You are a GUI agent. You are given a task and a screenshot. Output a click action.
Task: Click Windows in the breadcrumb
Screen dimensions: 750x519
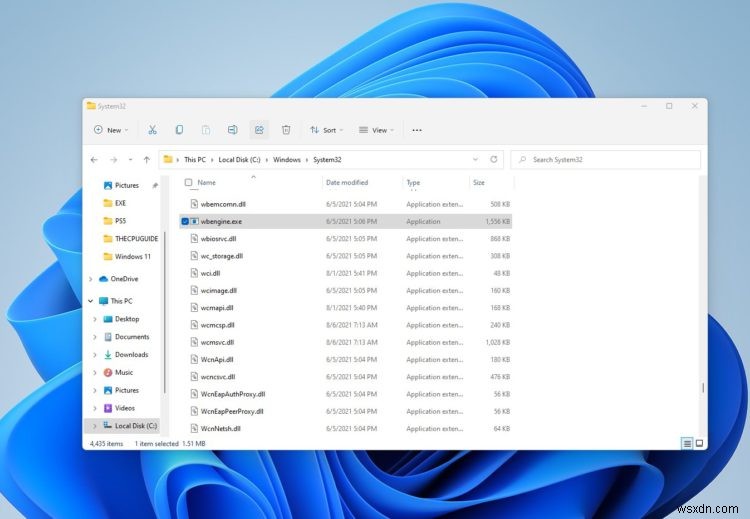click(287, 160)
